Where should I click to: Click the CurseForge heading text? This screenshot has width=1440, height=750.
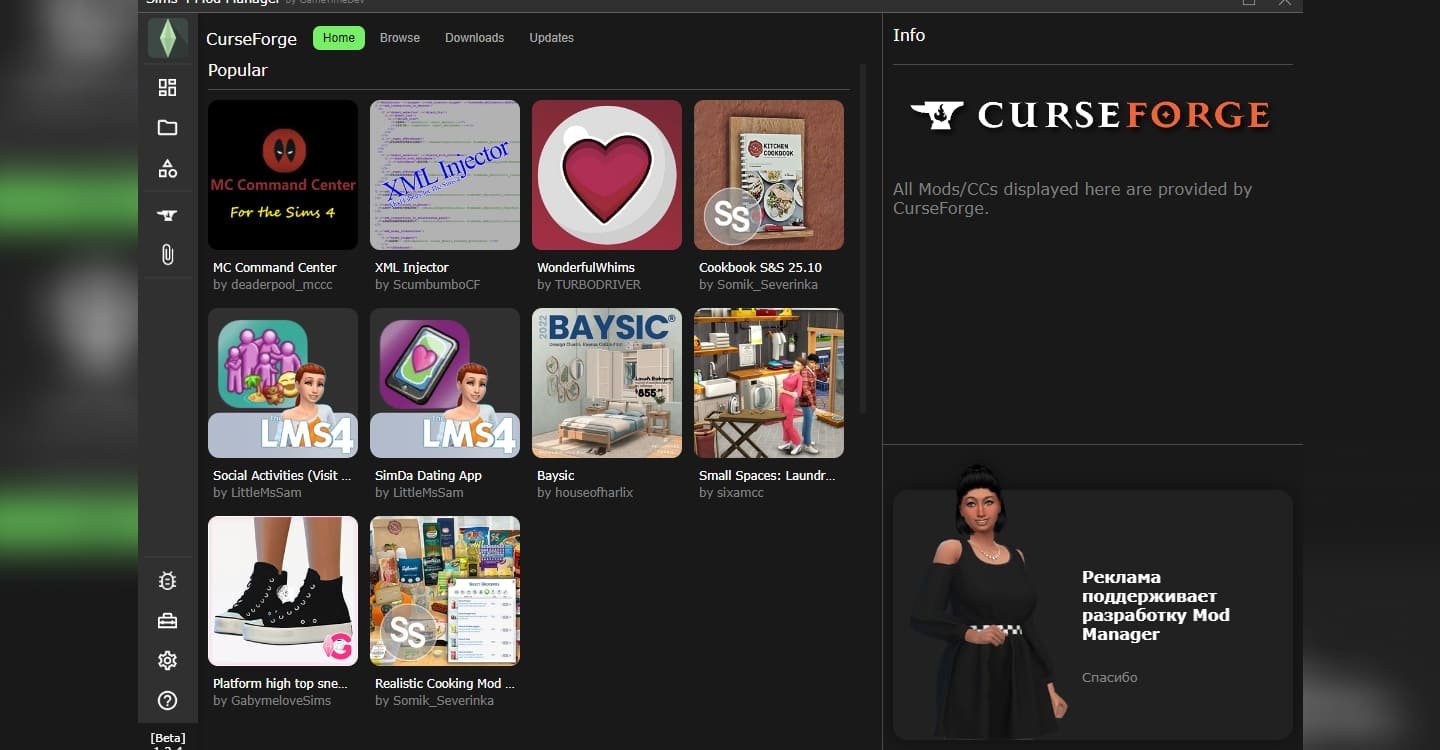(x=251, y=39)
